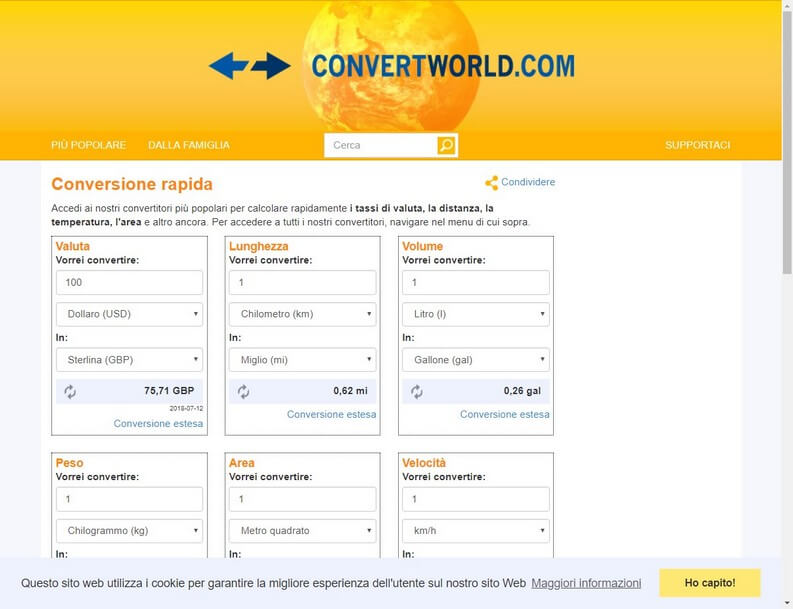The height and width of the screenshot is (609, 793).
Task: Click the CONVERTWORLD.COM logo text
Action: point(443,66)
